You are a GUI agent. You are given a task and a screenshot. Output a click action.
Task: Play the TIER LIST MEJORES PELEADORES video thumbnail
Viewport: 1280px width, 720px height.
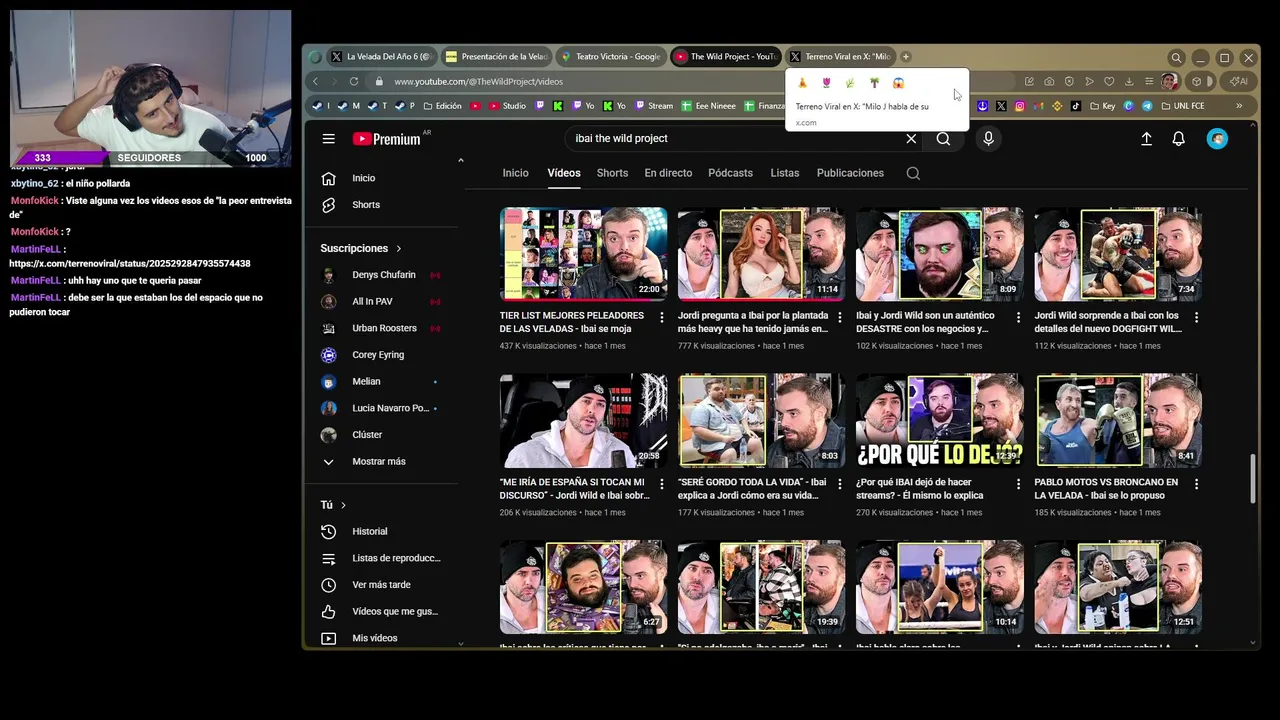pos(583,254)
